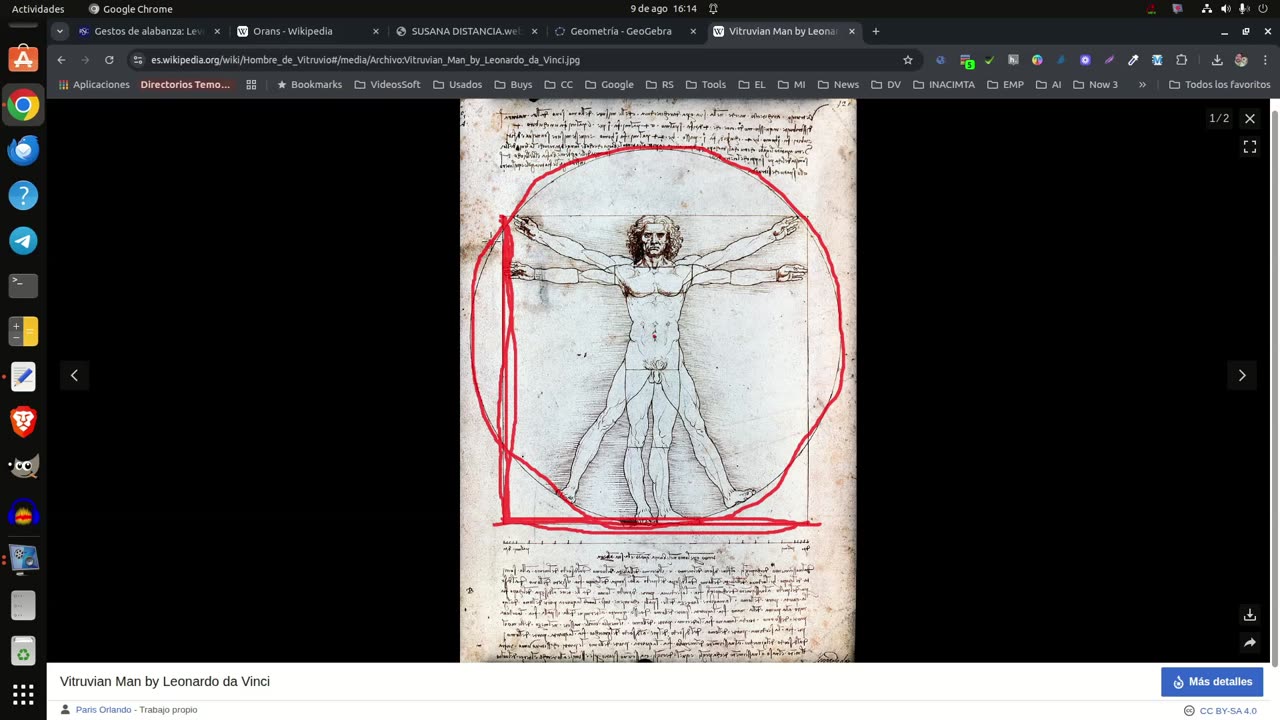This screenshot has width=1280, height=720.
Task: Open the network indicator in system tray
Action: [1207, 9]
